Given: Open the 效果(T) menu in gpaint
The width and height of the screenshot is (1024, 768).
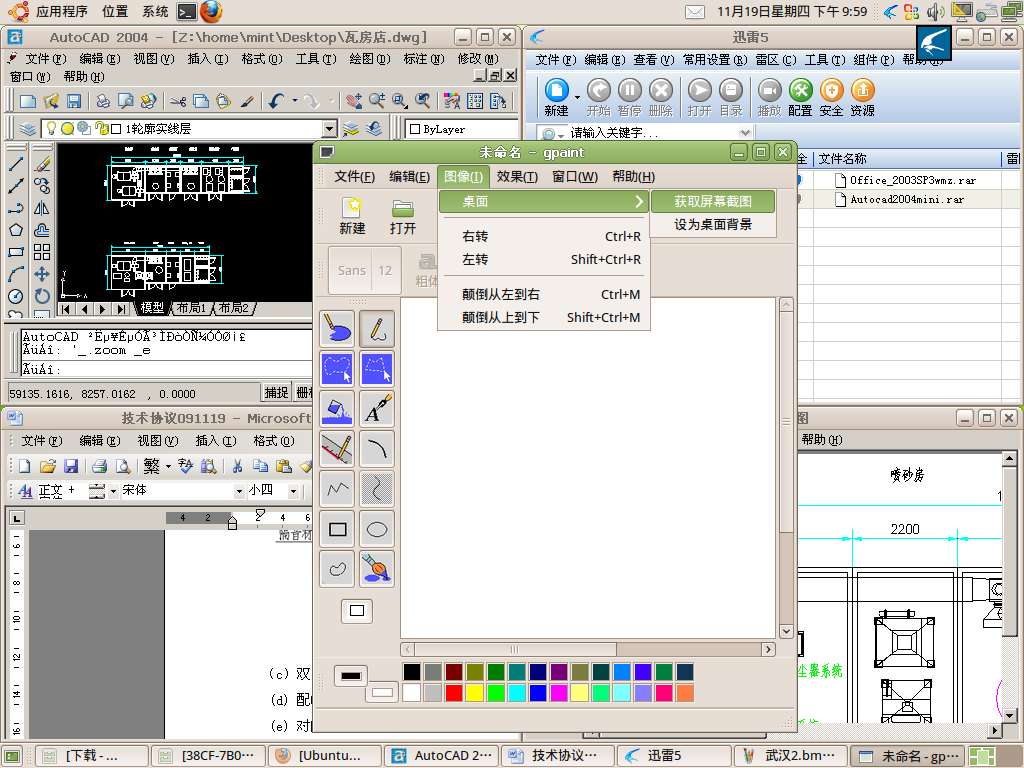Looking at the screenshot, I should coord(517,176).
